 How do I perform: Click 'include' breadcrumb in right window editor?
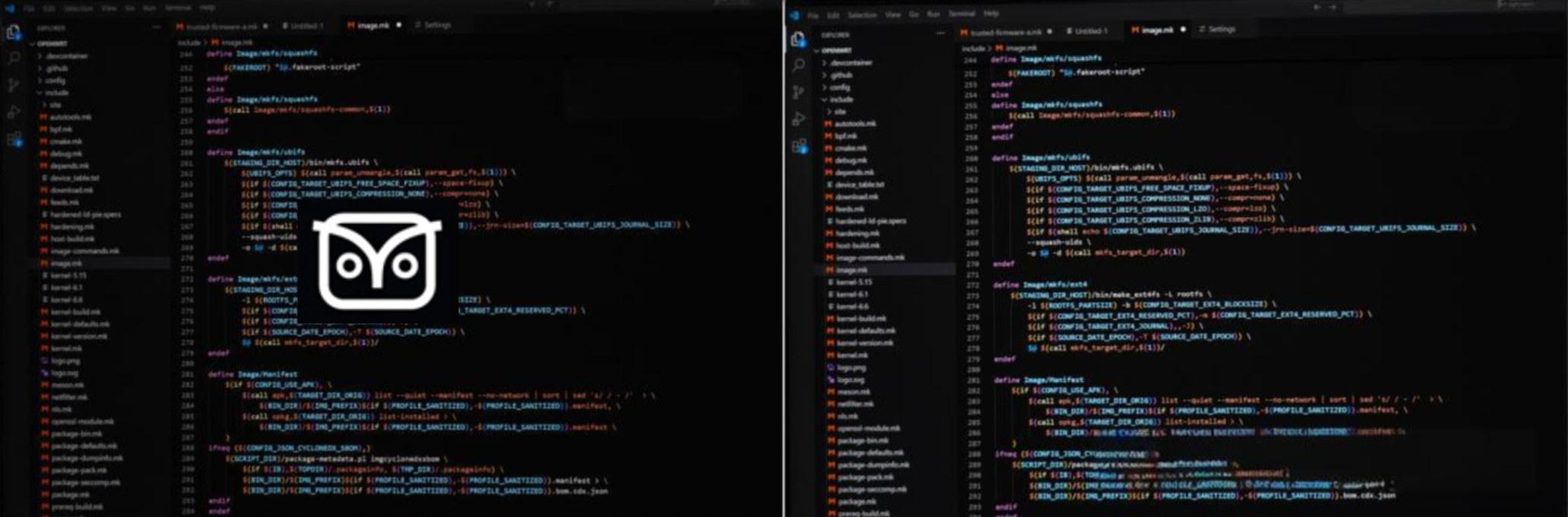click(x=973, y=48)
